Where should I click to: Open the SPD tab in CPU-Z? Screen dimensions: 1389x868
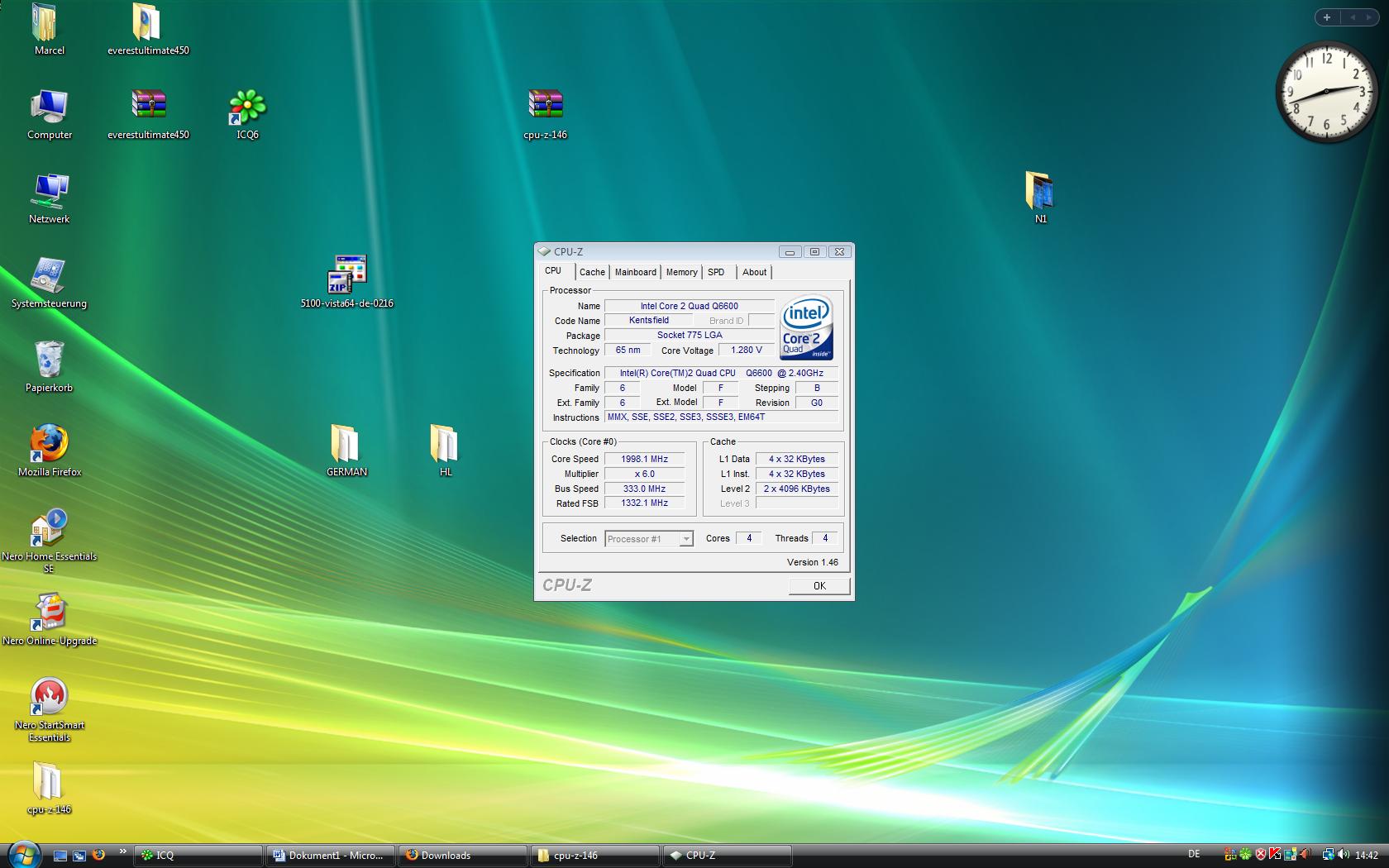click(x=716, y=272)
